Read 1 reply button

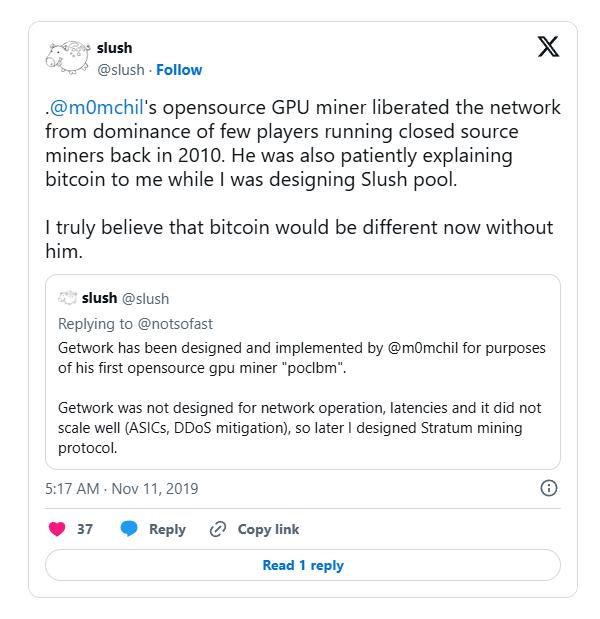(x=303, y=565)
